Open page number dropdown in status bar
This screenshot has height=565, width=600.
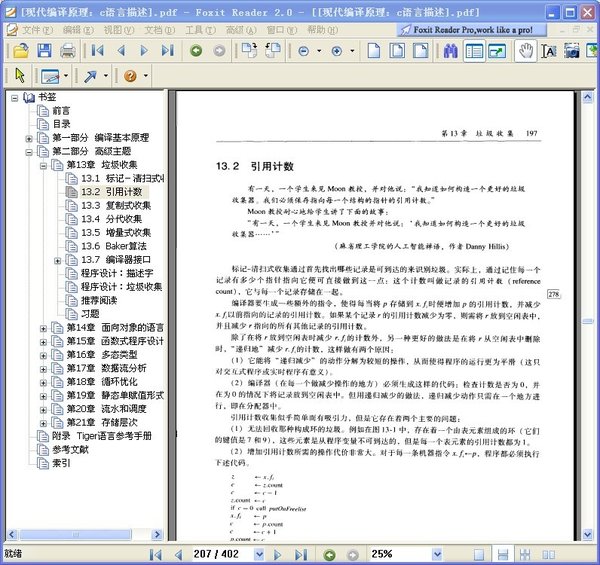[x=259, y=554]
